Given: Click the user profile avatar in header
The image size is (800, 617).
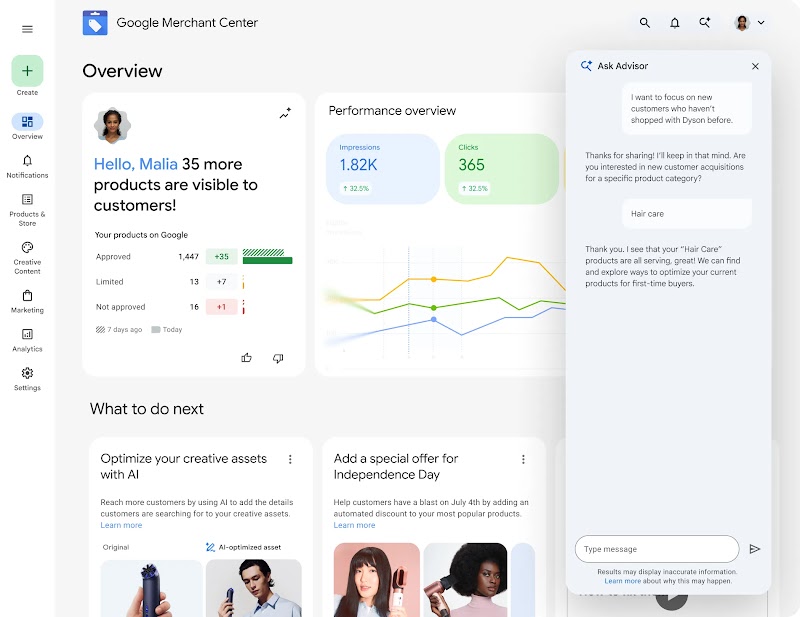Looking at the screenshot, I should click(742, 23).
